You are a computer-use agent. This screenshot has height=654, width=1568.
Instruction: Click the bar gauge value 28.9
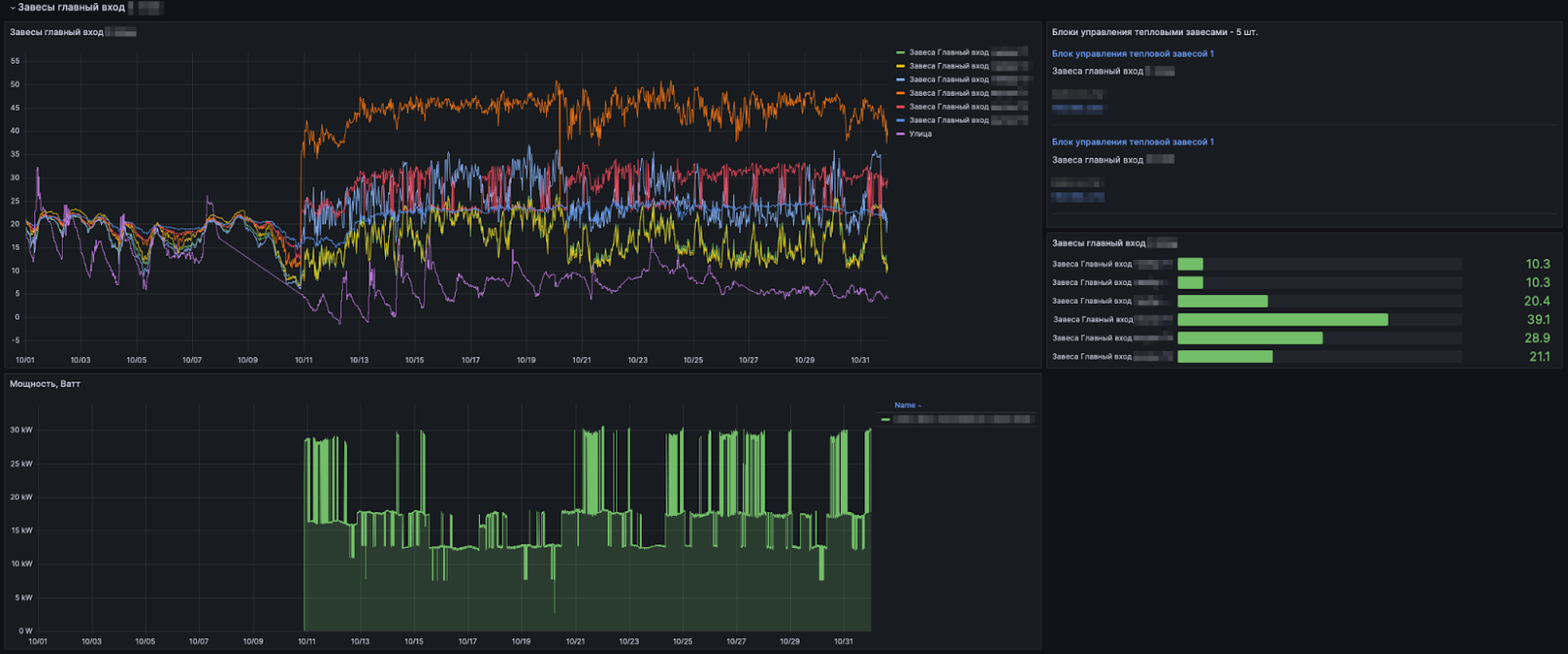click(x=1537, y=338)
